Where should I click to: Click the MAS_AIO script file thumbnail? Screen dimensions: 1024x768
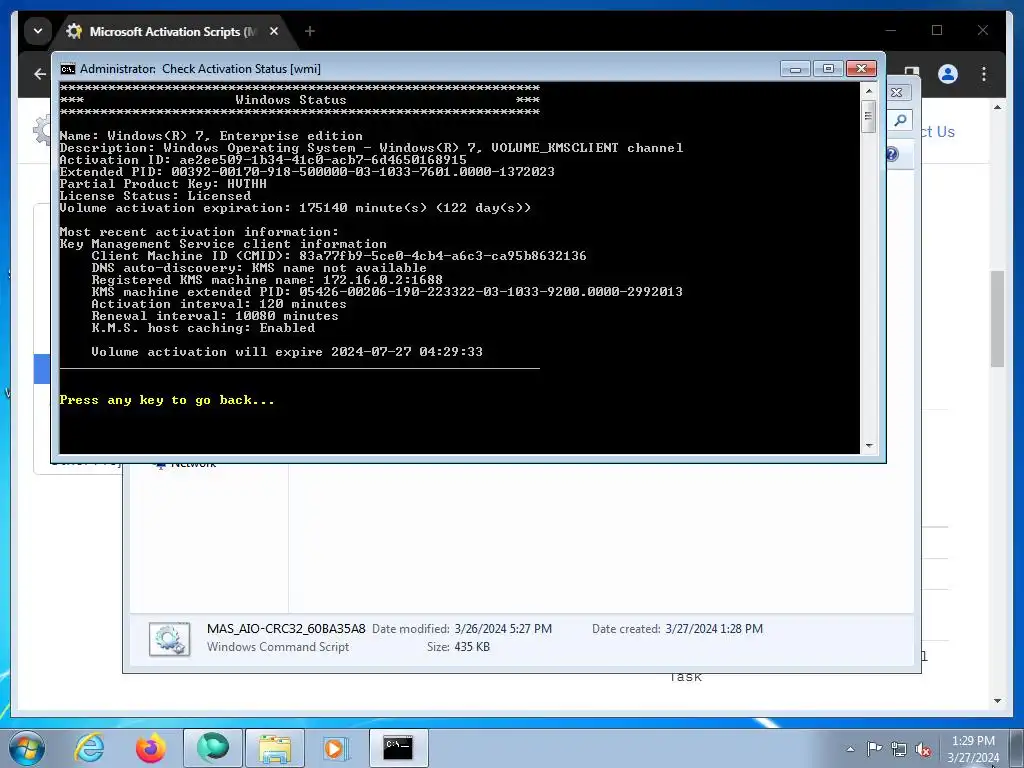pos(170,638)
